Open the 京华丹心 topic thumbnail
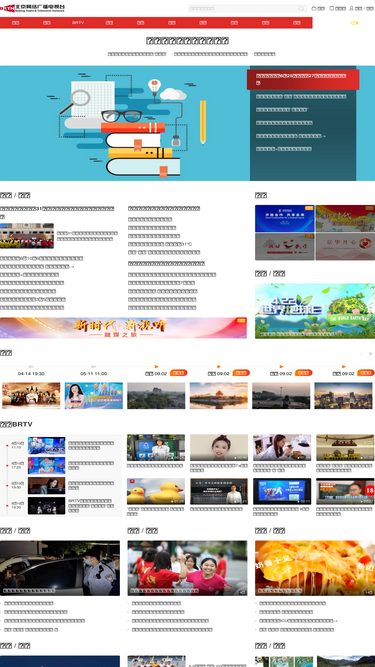 [345, 246]
